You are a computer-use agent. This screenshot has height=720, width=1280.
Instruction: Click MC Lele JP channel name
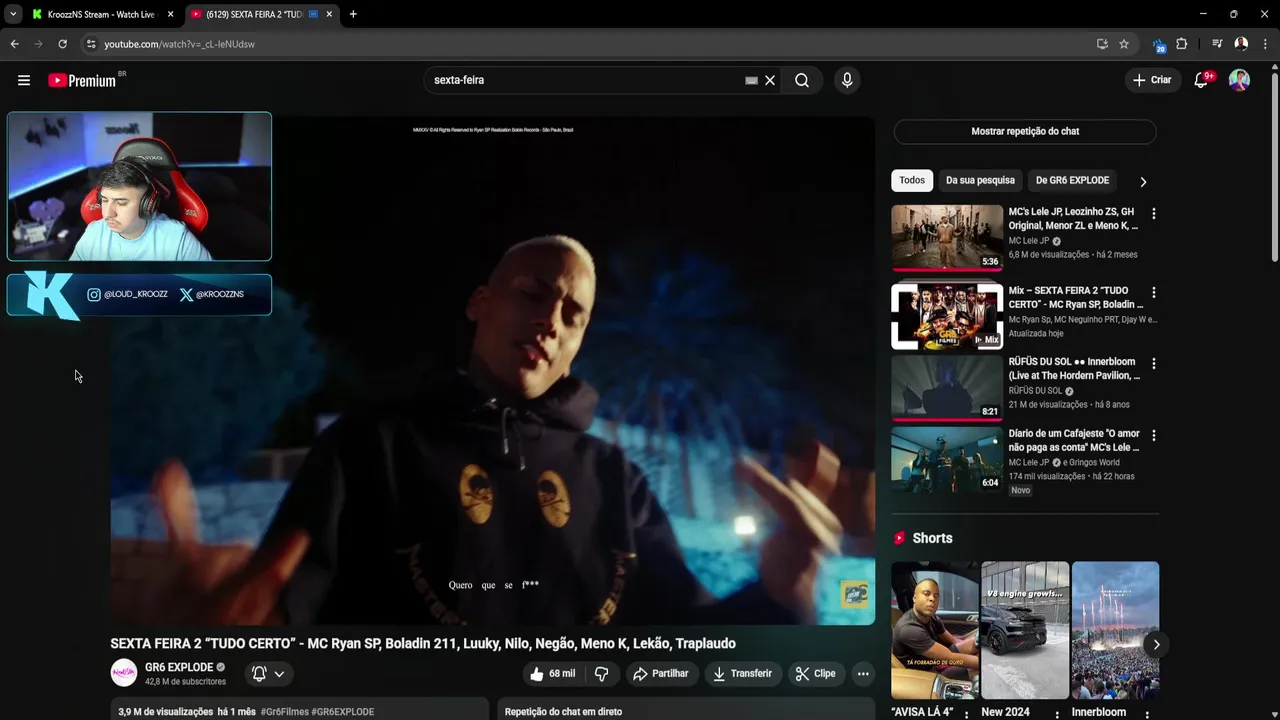[1029, 241]
